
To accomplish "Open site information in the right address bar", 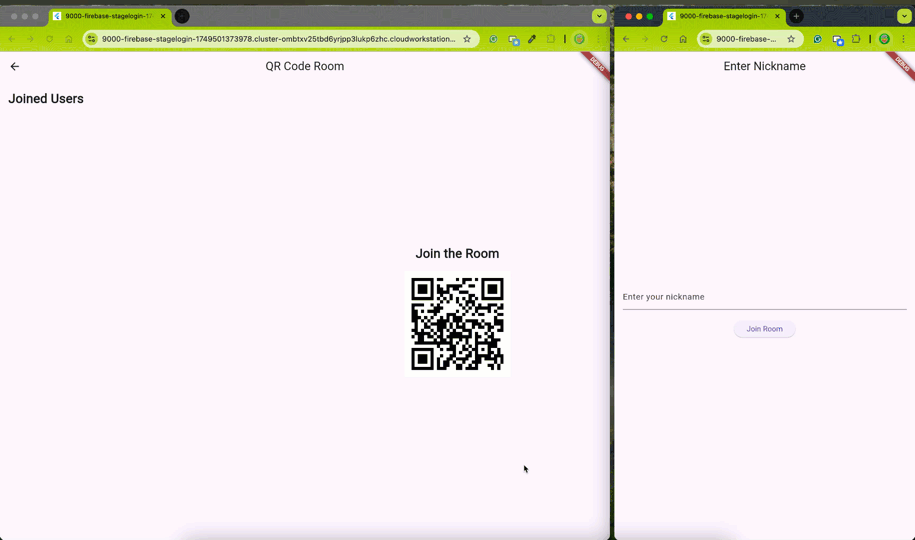I will coord(706,39).
